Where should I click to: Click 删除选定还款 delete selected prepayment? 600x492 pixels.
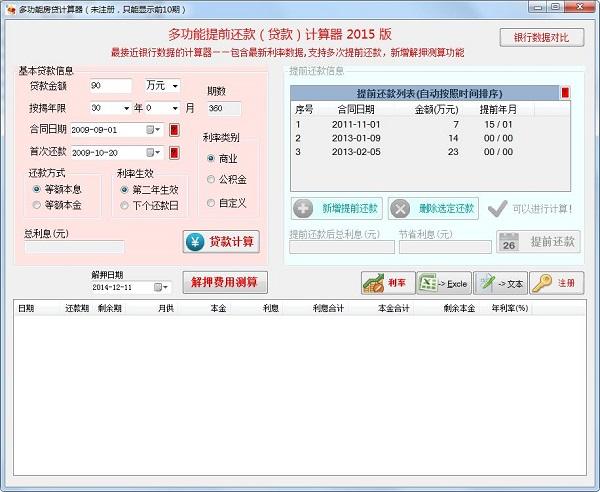click(x=433, y=208)
